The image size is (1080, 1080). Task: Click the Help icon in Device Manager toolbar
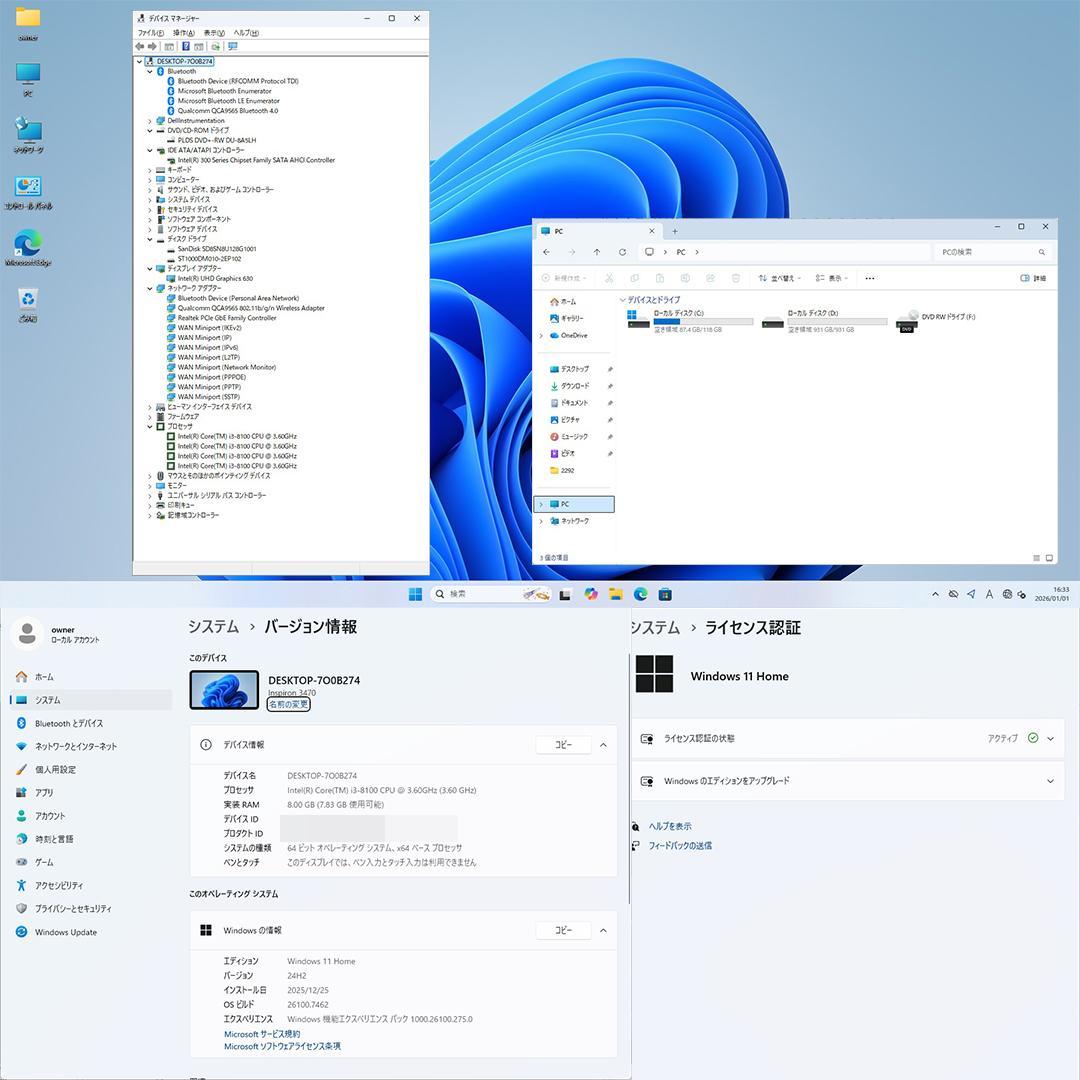click(186, 46)
